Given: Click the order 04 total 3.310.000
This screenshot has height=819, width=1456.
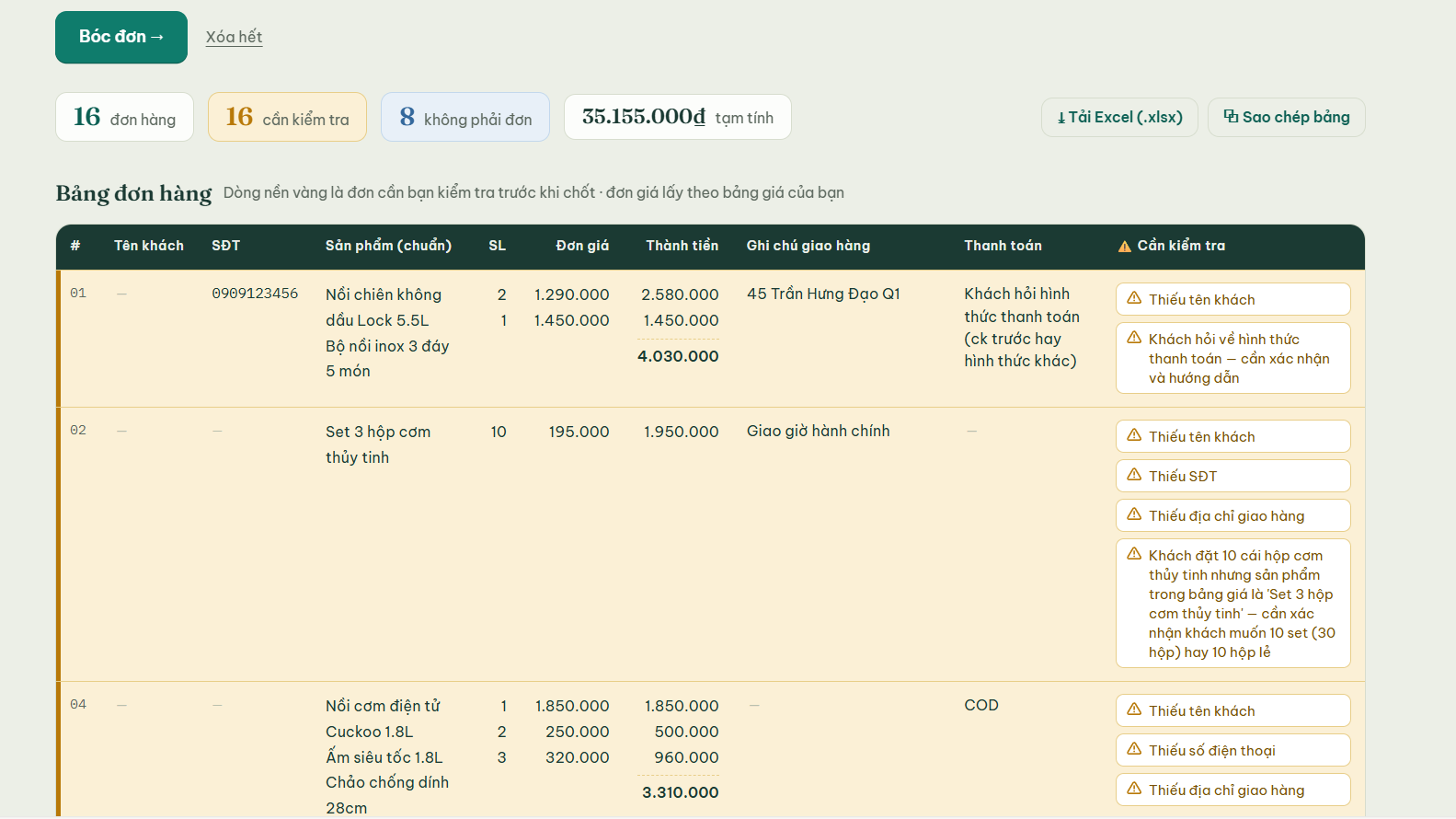Looking at the screenshot, I should pyautogui.click(x=680, y=792).
